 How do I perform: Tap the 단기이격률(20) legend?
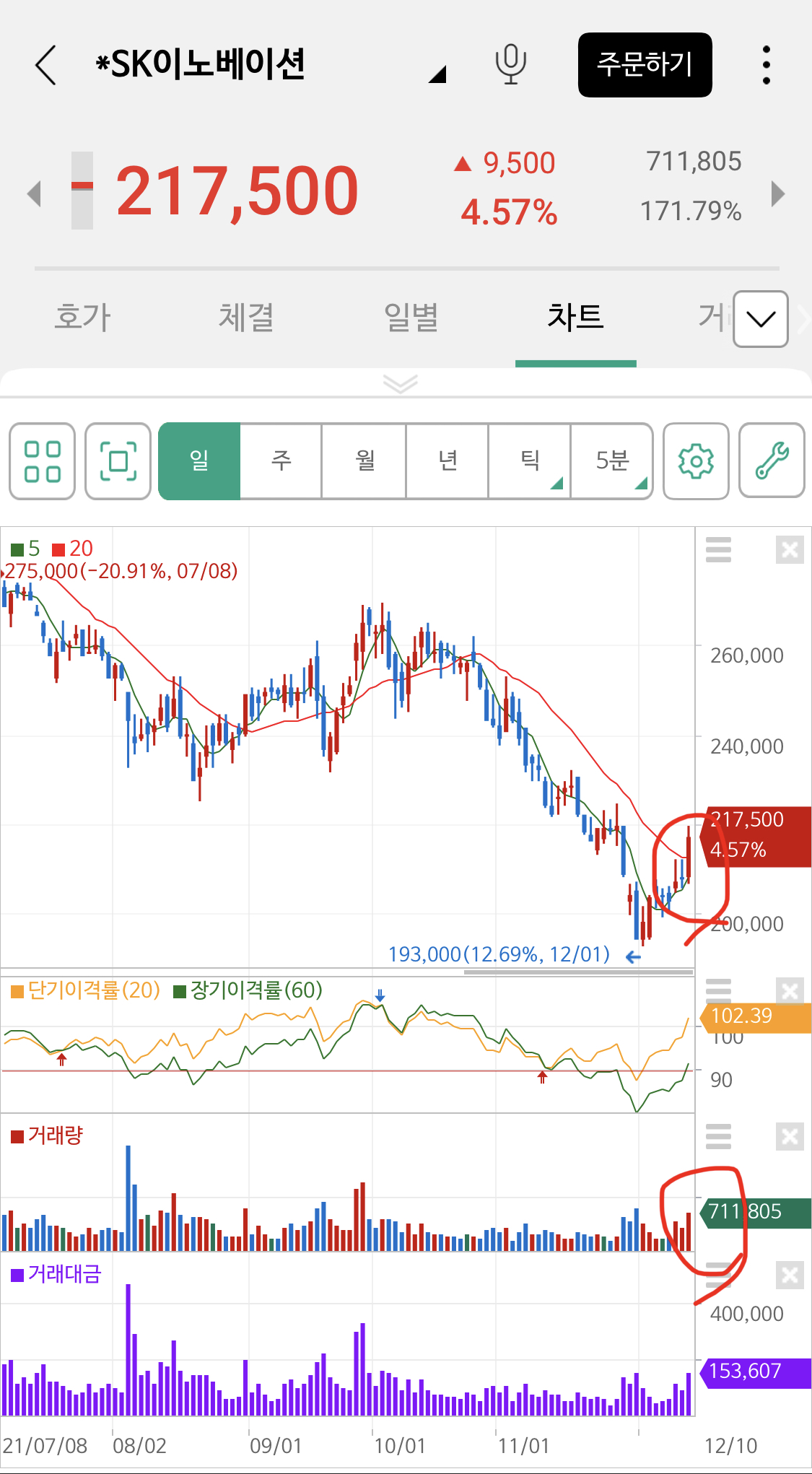pyautogui.click(x=86, y=990)
